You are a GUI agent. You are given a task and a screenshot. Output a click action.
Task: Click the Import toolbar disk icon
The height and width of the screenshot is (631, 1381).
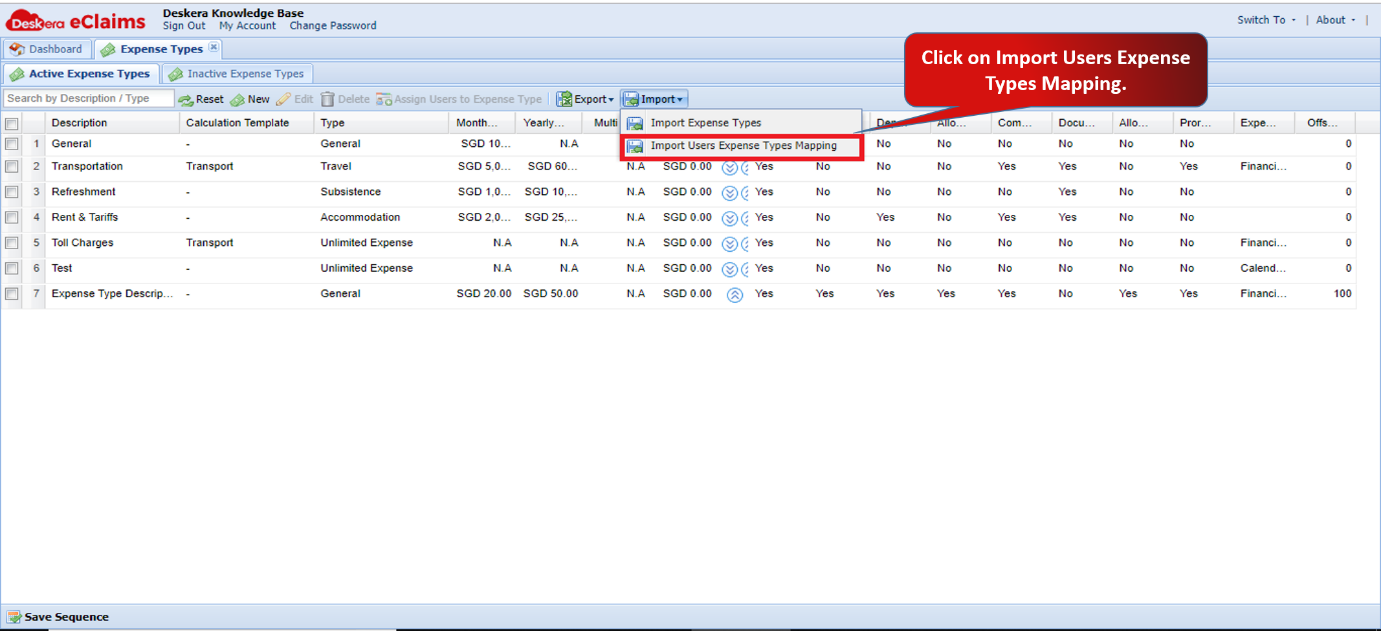click(x=632, y=100)
